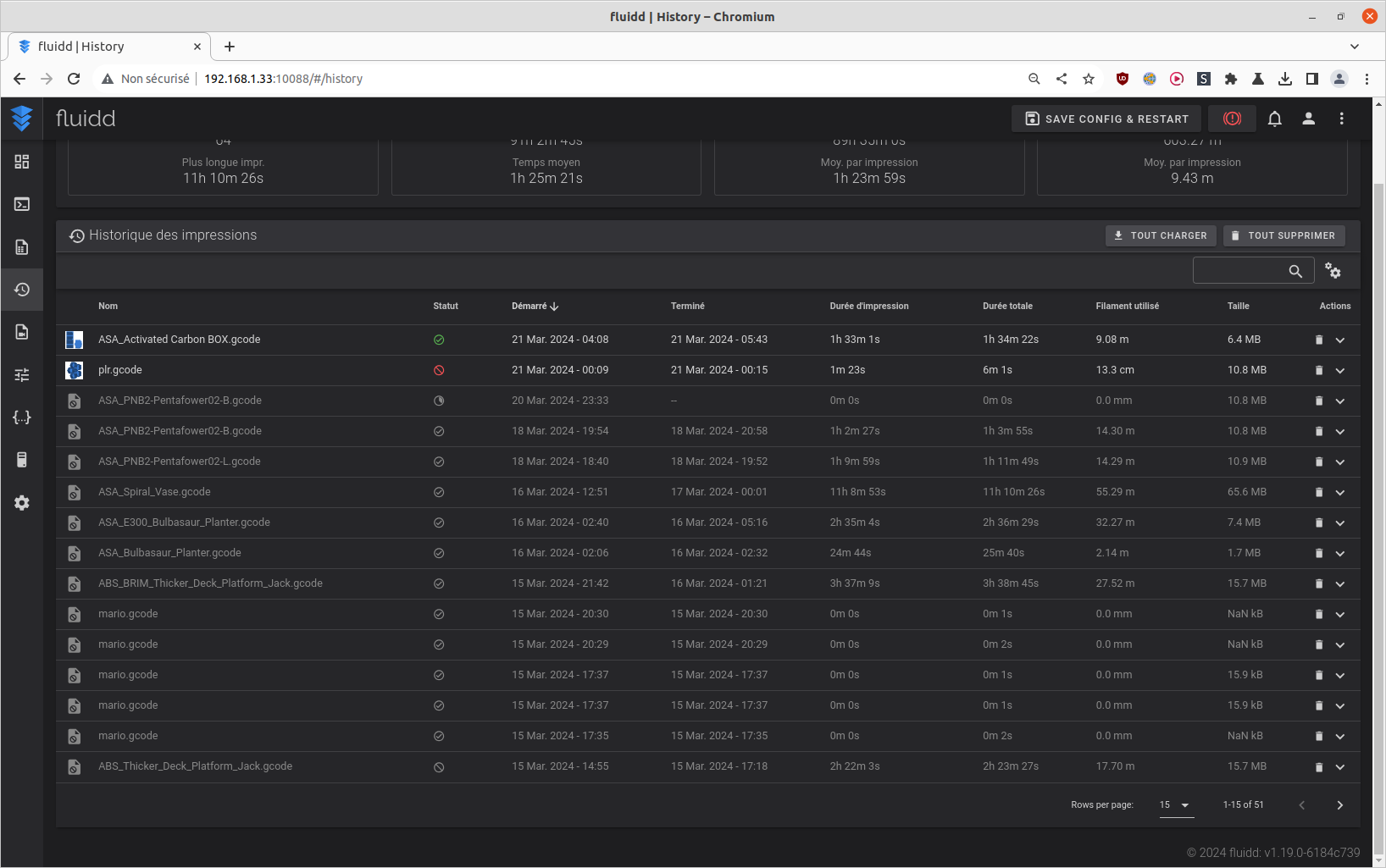Expand the ASA_E300_Bulbasaur_Planter.gcode row
The height and width of the screenshot is (868, 1386).
coord(1340,522)
